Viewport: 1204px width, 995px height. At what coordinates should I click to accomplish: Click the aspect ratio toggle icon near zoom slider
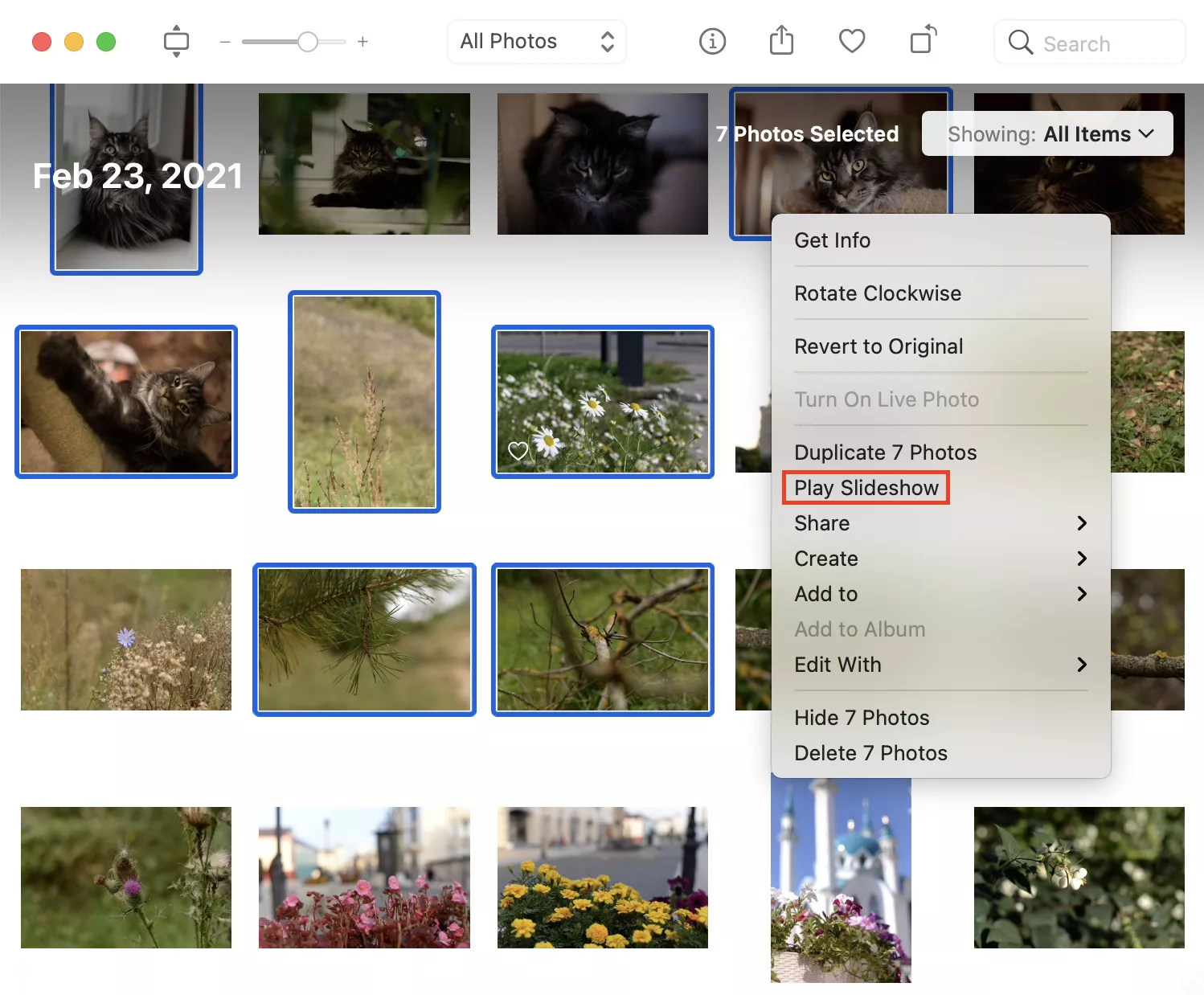176,42
